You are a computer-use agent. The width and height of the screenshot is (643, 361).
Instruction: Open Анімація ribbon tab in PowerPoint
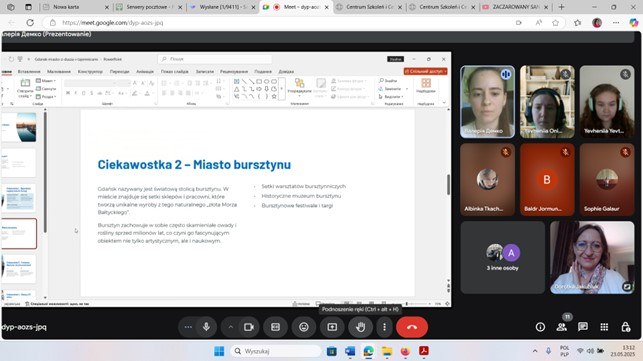[145, 71]
